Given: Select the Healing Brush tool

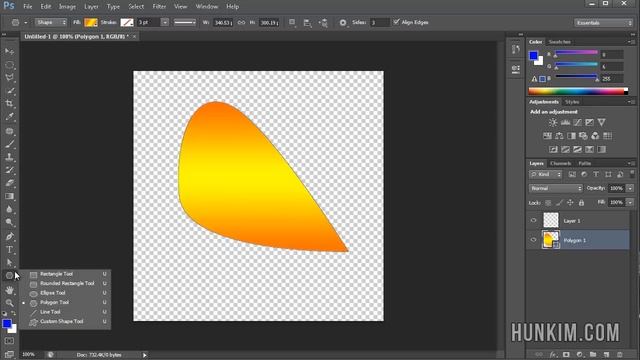Looking at the screenshot, I should (9, 131).
